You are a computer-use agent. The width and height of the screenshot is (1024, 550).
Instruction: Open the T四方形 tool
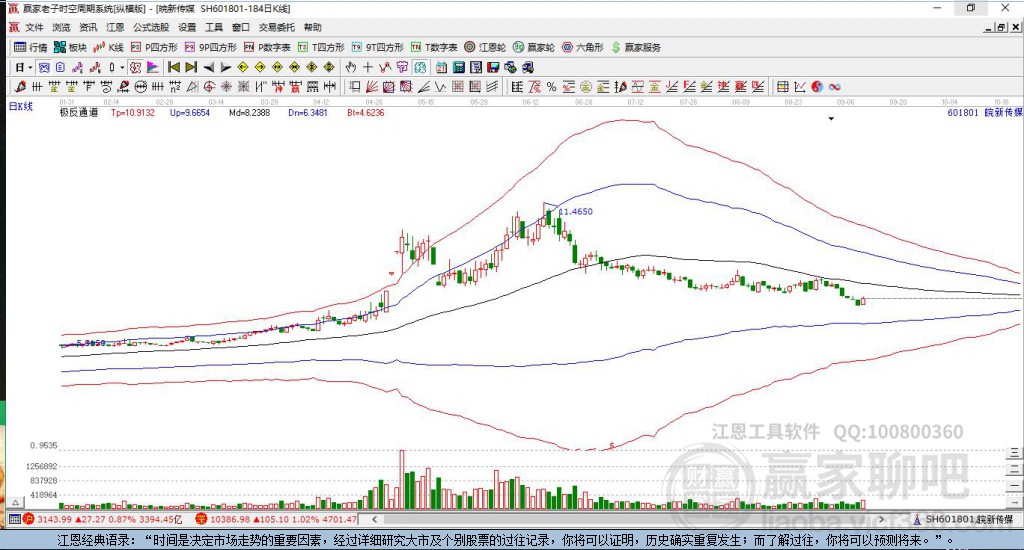pyautogui.click(x=321, y=47)
